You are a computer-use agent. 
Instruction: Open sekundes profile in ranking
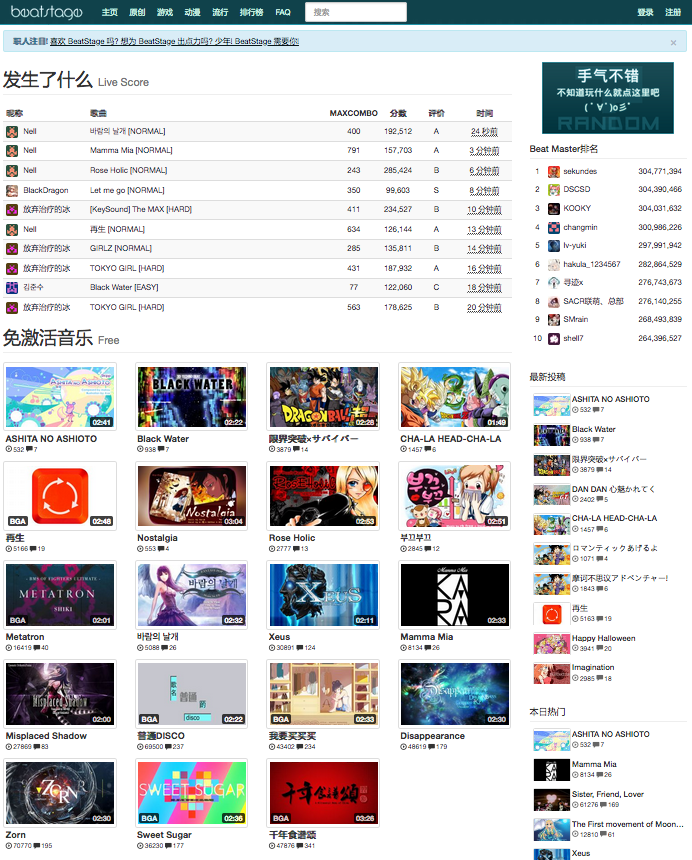point(580,171)
